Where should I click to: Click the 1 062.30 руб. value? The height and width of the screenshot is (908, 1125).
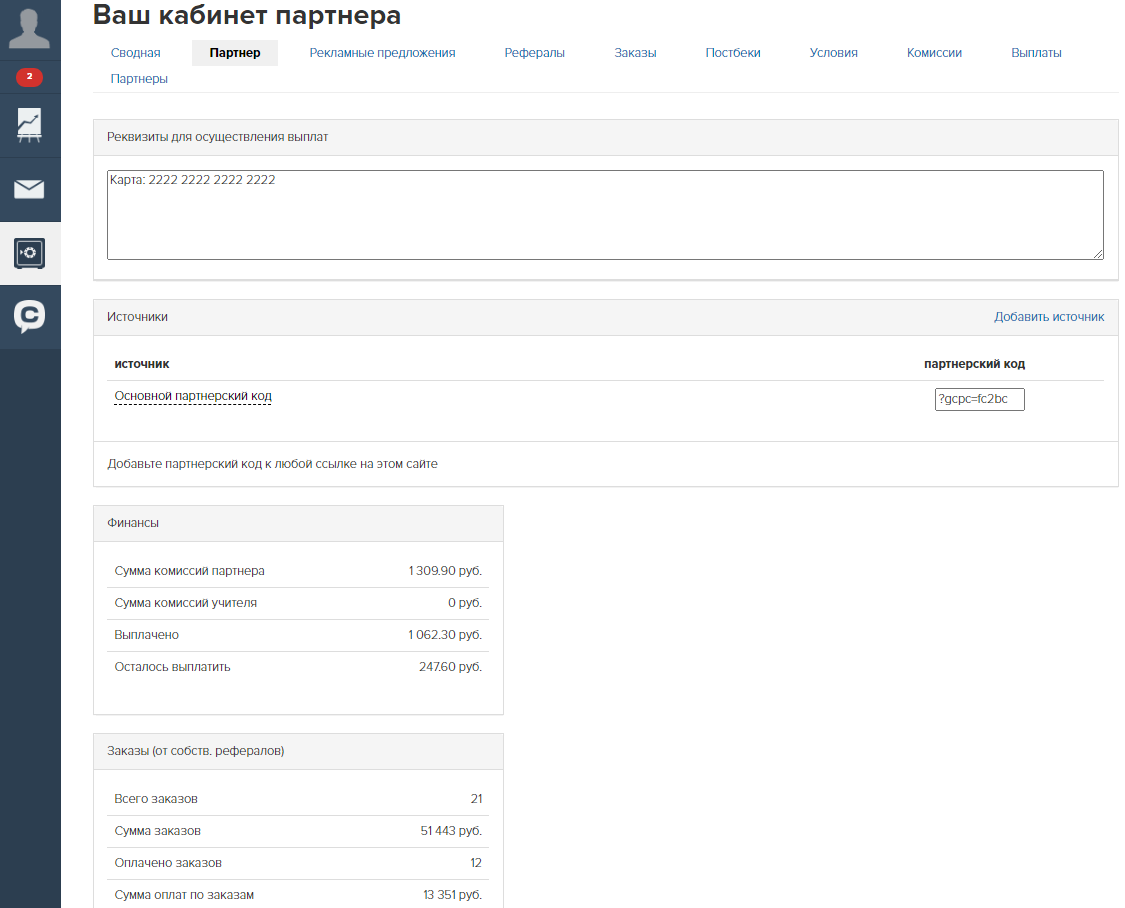(445, 635)
